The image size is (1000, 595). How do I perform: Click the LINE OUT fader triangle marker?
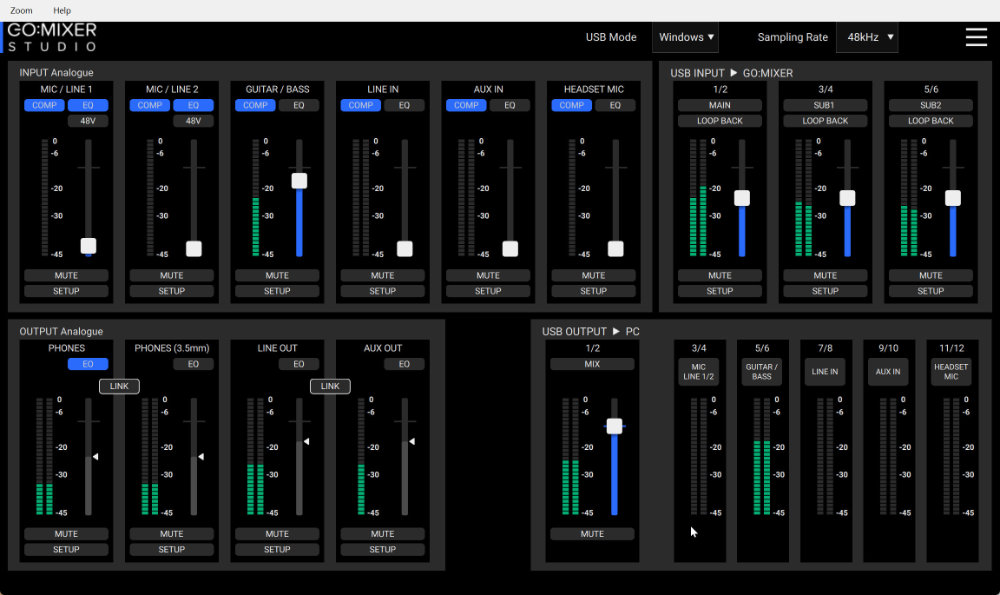306,441
